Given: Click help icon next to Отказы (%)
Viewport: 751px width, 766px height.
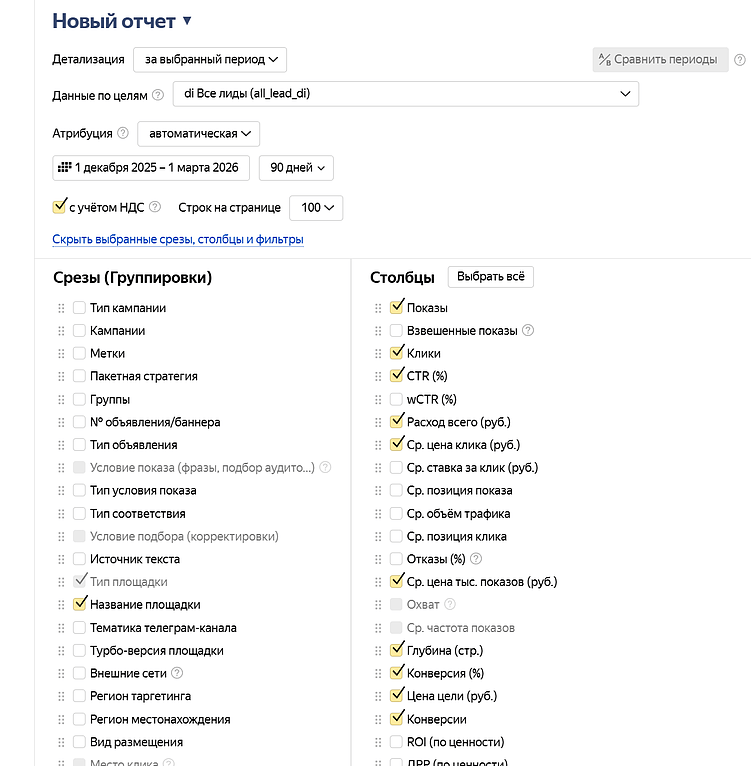Looking at the screenshot, I should point(475,558).
